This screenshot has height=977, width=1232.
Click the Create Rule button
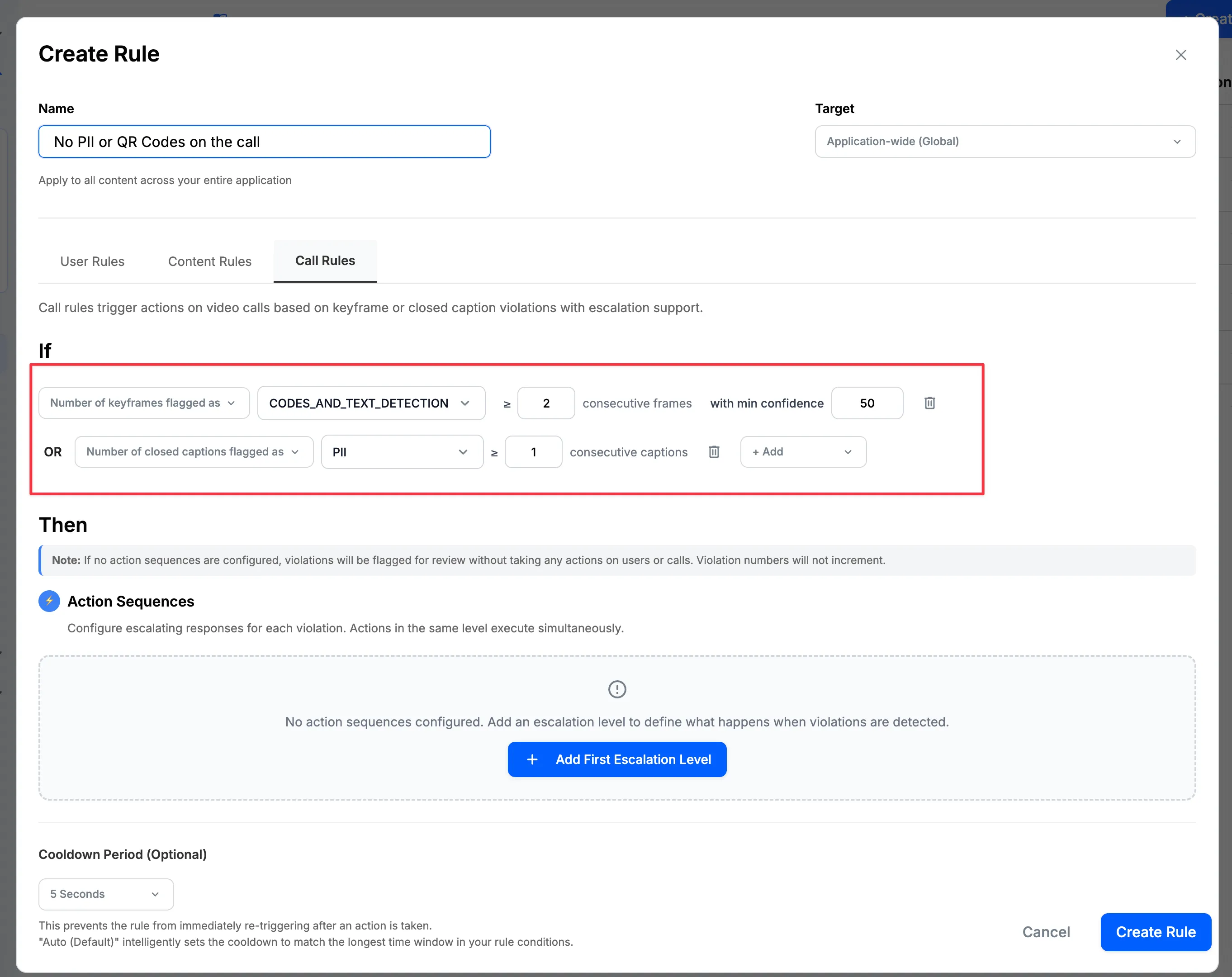coord(1155,932)
